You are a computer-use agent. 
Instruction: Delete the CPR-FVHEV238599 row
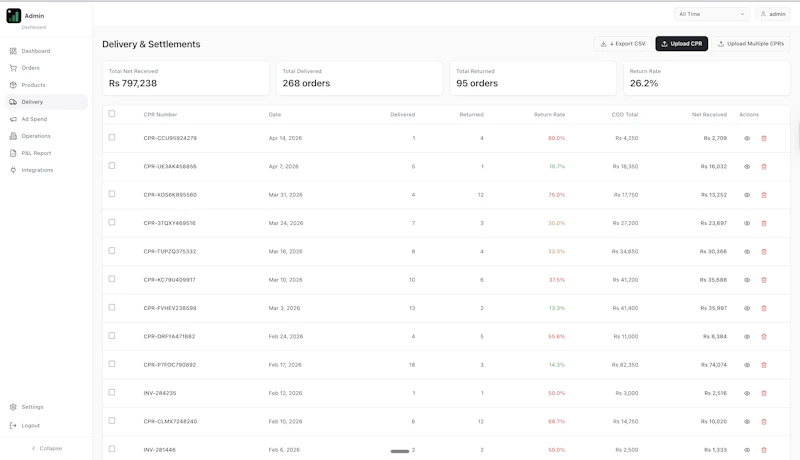coord(764,309)
